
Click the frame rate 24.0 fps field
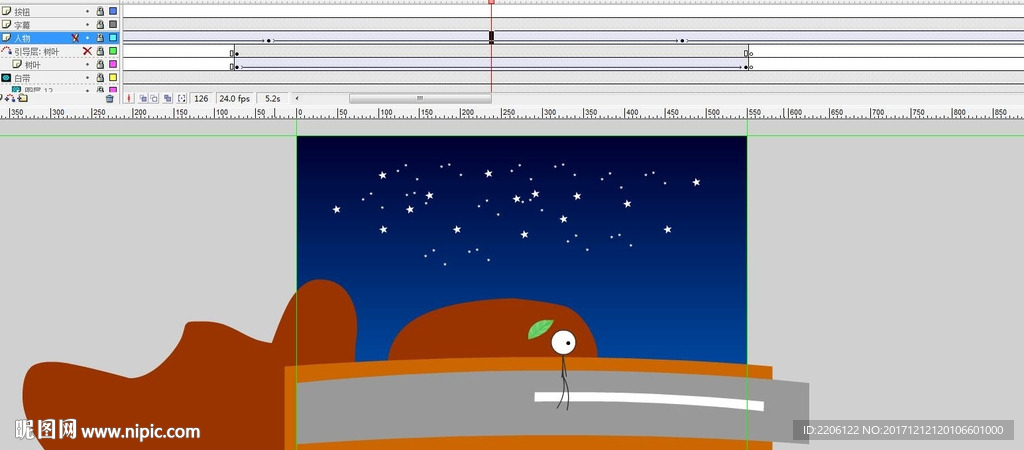(234, 98)
